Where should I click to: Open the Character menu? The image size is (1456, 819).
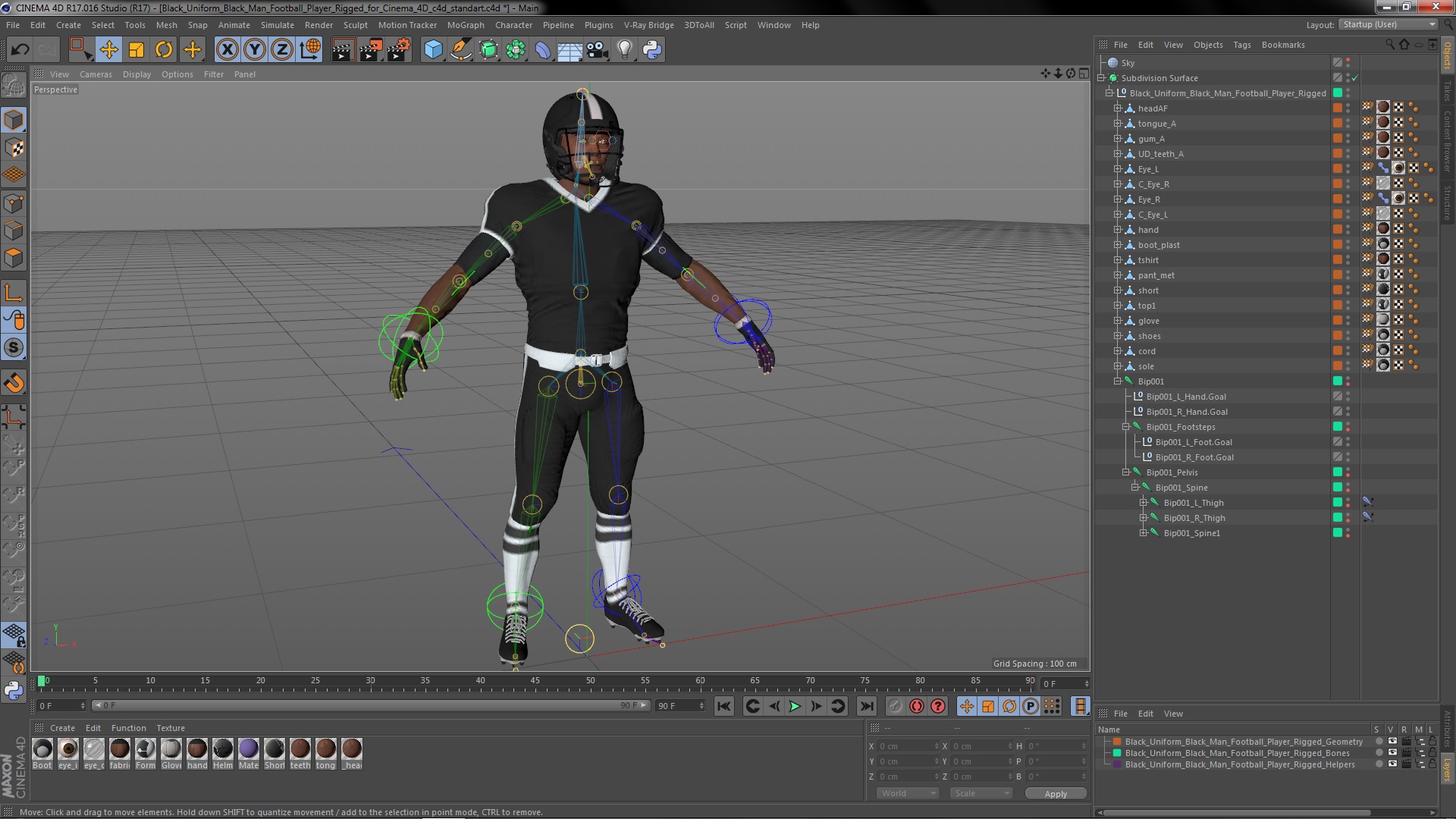513,25
